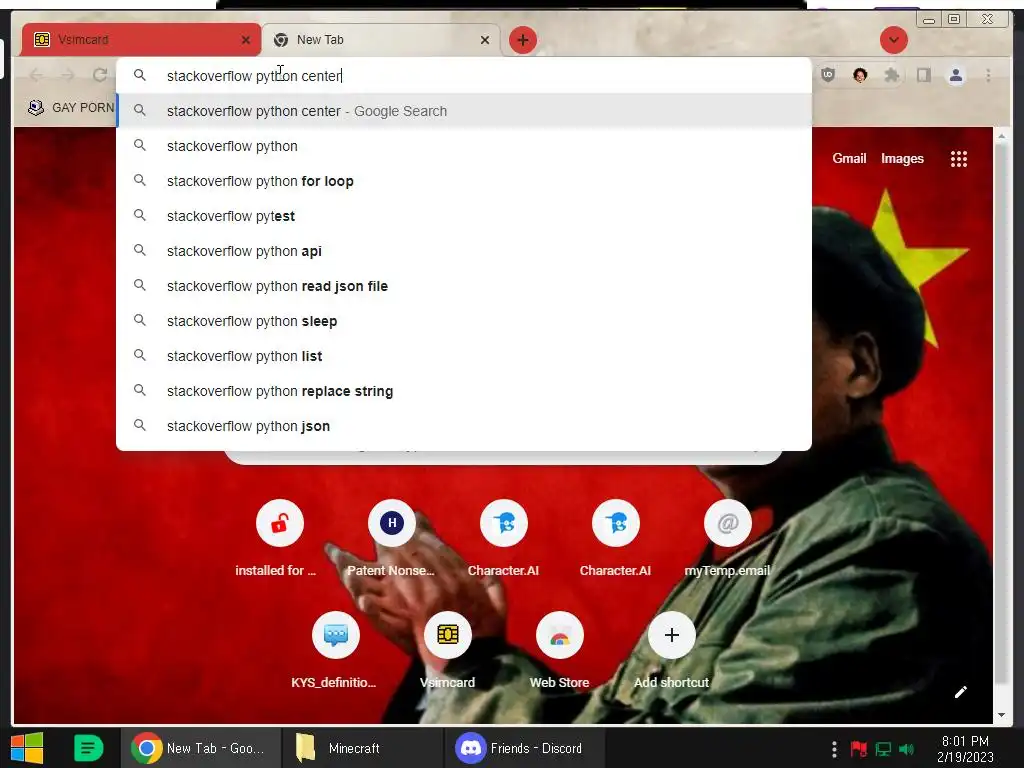Click the back navigation arrow
1024x768 pixels.
[x=37, y=75]
